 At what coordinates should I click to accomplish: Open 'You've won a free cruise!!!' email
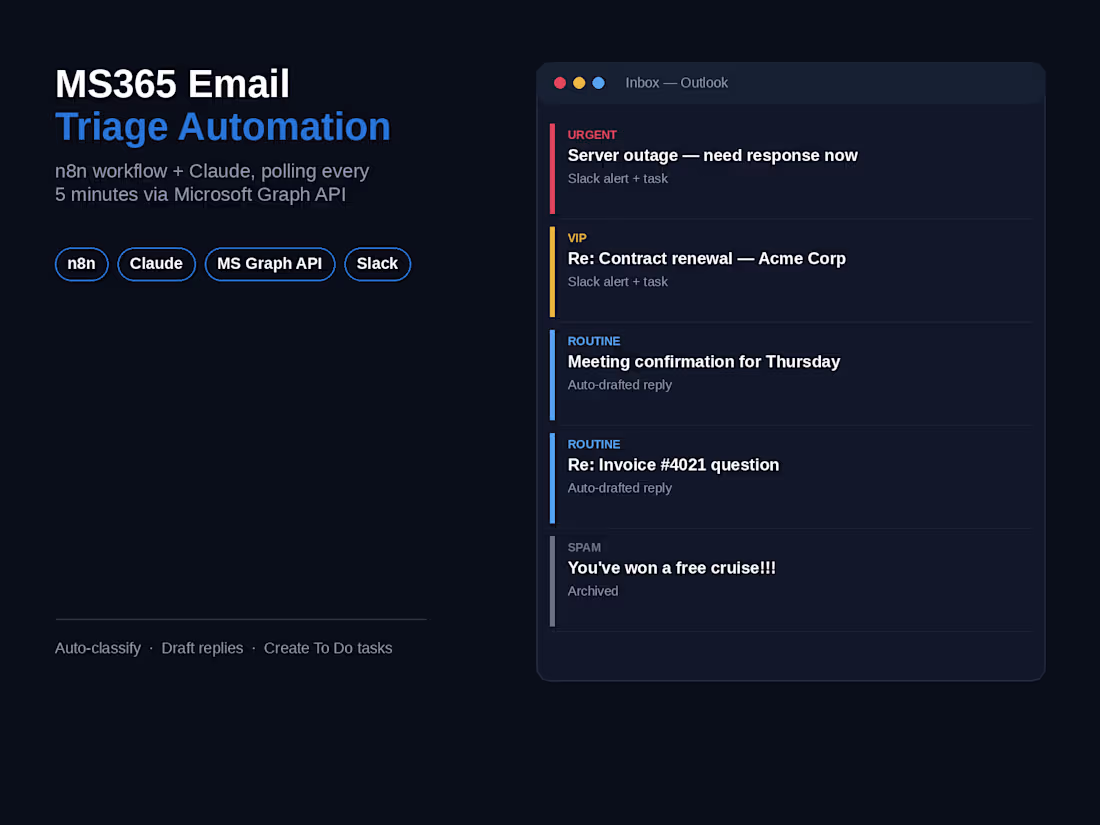pyautogui.click(x=791, y=580)
